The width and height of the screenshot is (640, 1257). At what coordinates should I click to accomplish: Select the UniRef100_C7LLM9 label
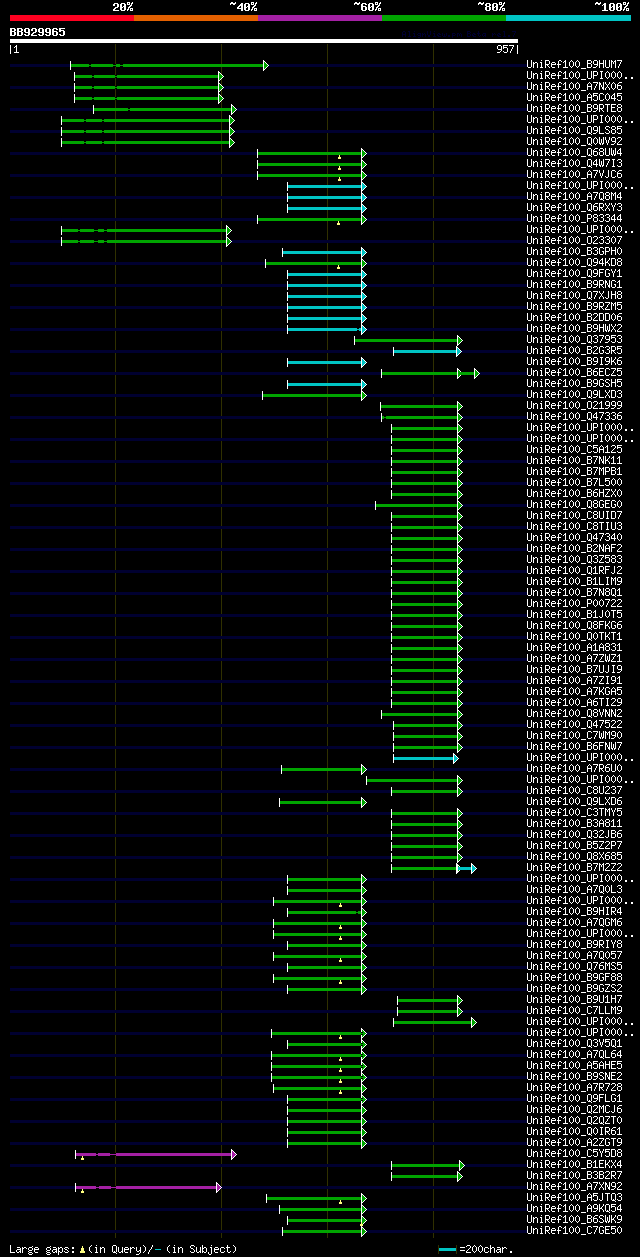pyautogui.click(x=574, y=1011)
